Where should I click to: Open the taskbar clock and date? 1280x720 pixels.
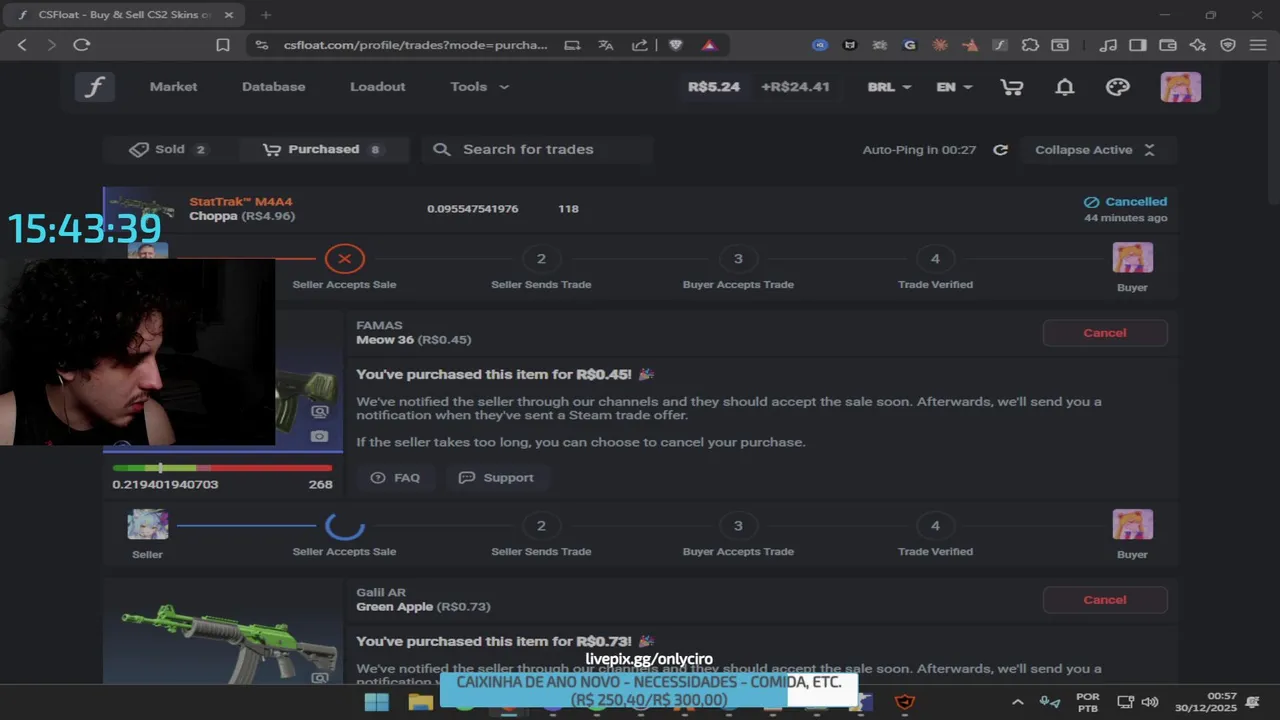tap(1206, 702)
